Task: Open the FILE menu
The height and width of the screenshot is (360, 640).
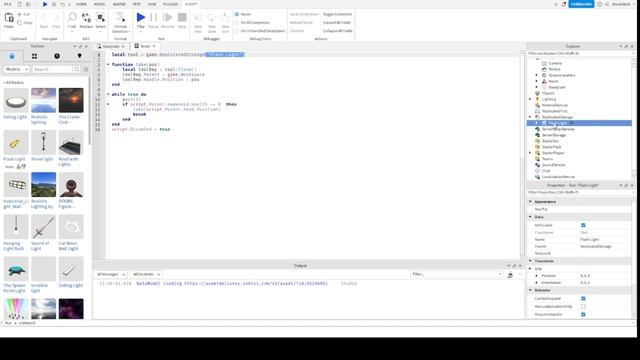Action: point(7,4)
